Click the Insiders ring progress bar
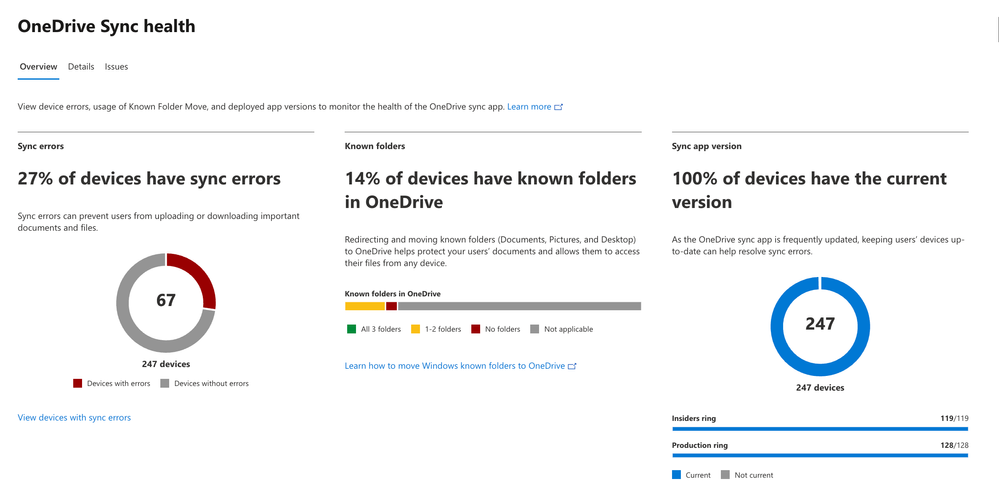The image size is (999, 501). click(x=820, y=428)
